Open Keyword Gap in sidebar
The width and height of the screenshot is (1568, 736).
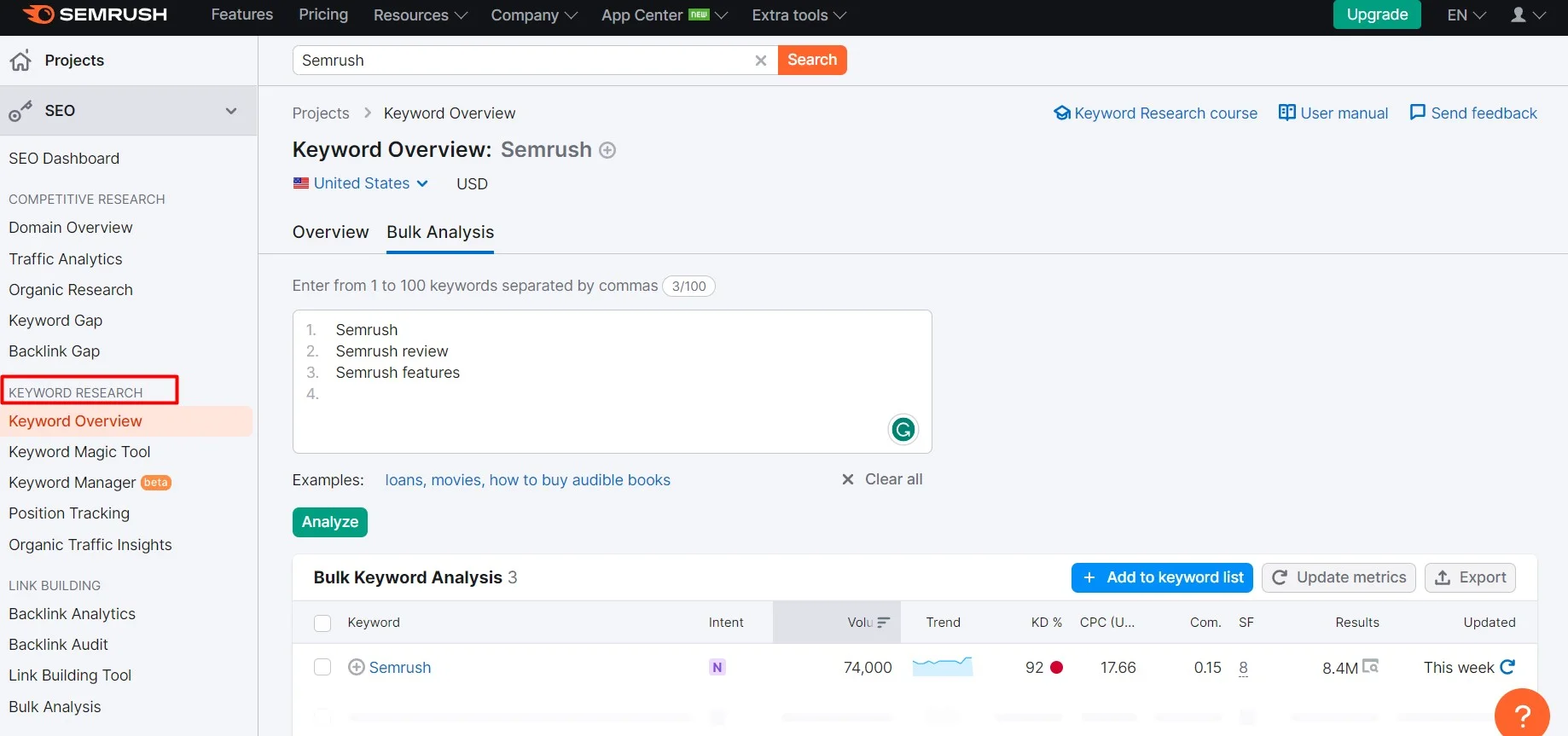(55, 321)
